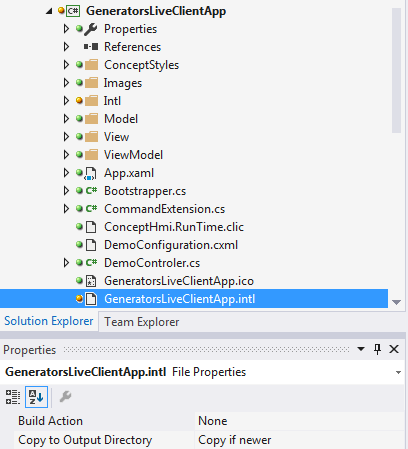Click the Build Action value field None
This screenshot has width=408, height=449.
click(299, 421)
